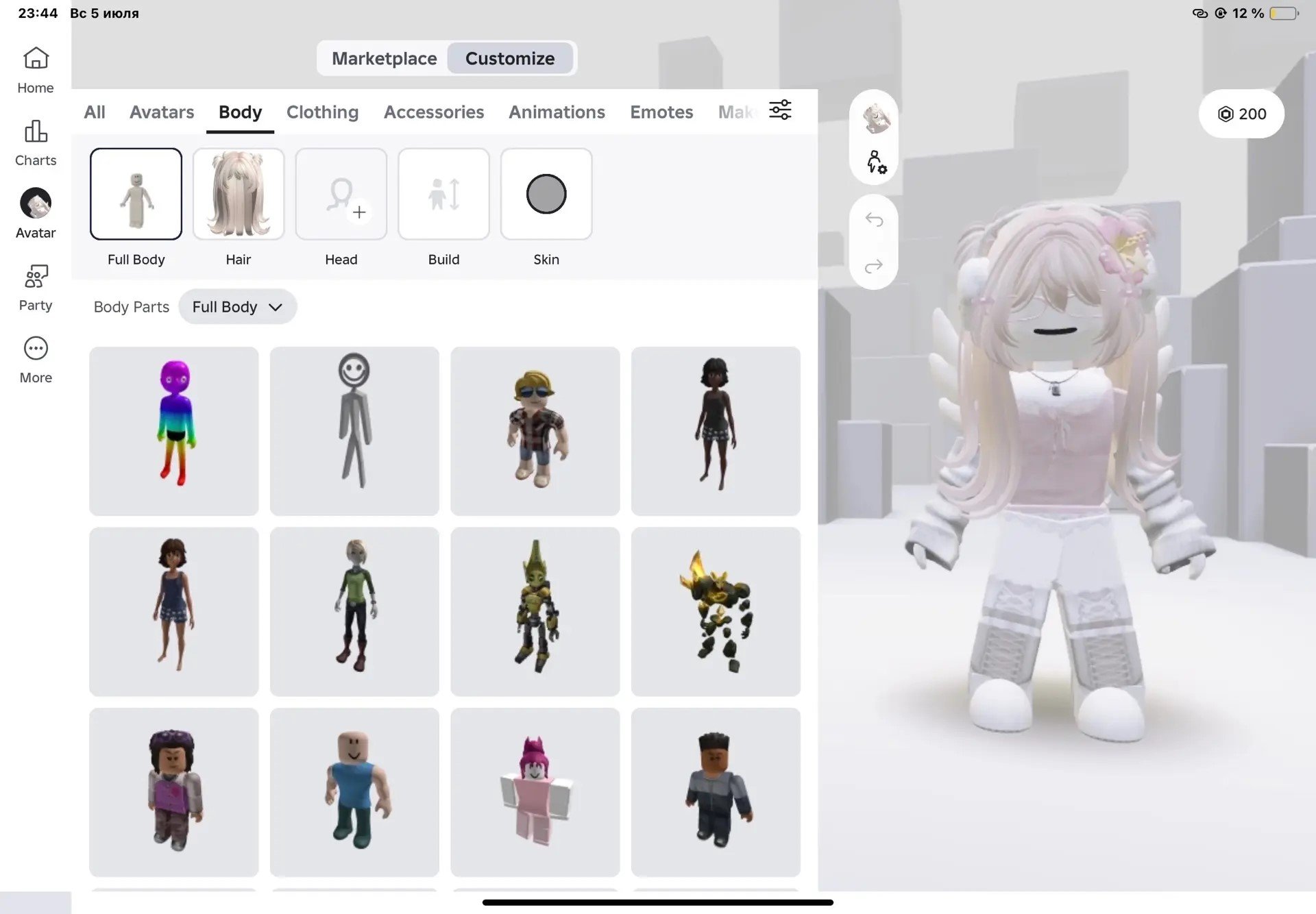Viewport: 1316px width, 914px height.
Task: Equip the golden armored knight body
Action: pyautogui.click(x=535, y=612)
